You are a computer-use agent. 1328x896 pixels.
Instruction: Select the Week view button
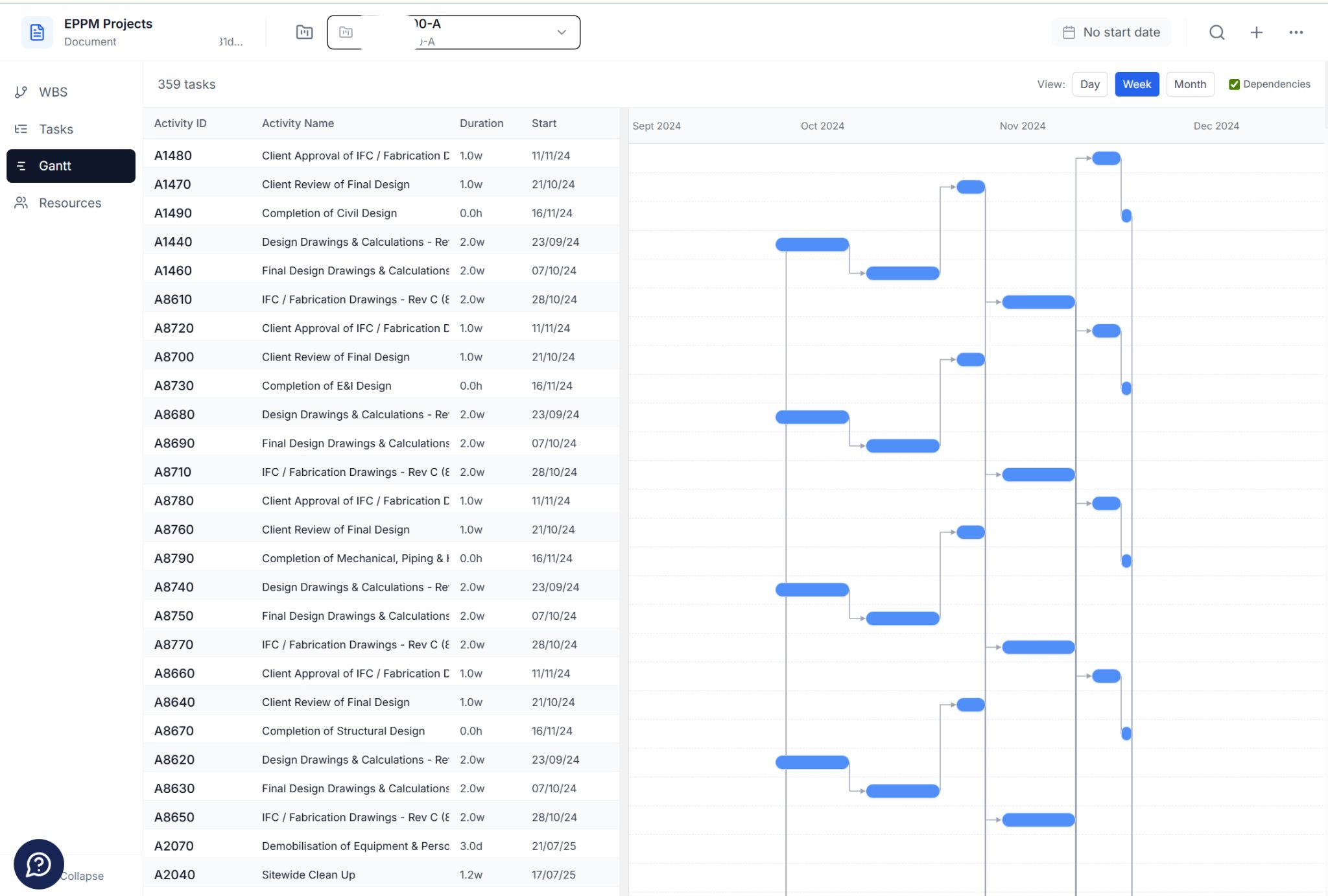click(1136, 84)
